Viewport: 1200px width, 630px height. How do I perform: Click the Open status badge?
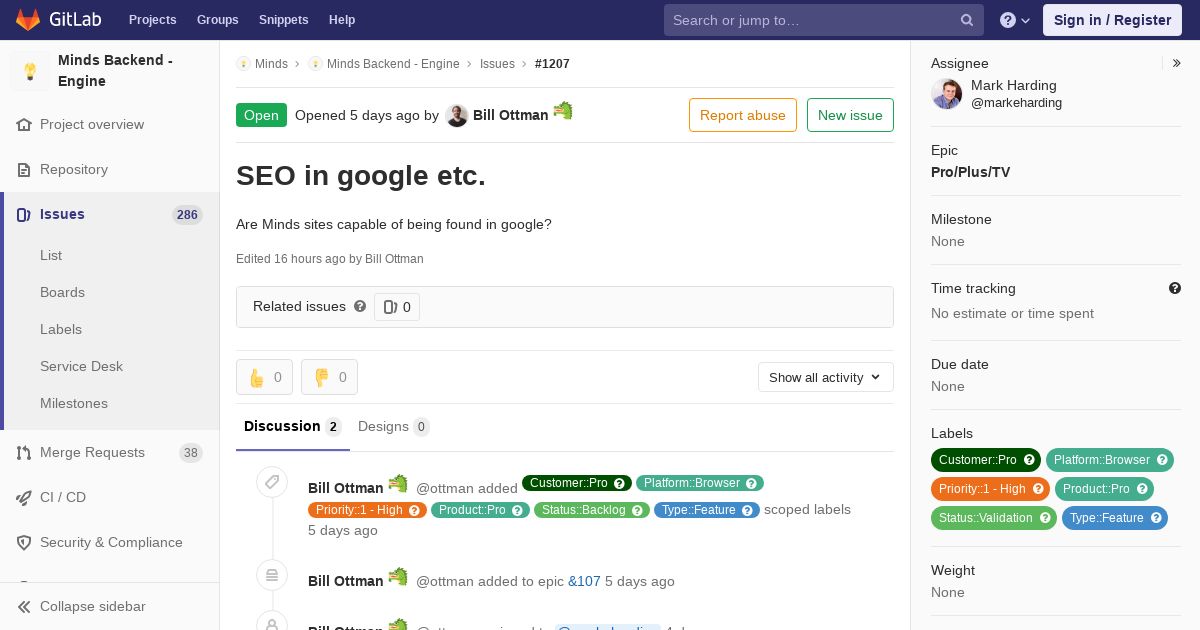(261, 115)
